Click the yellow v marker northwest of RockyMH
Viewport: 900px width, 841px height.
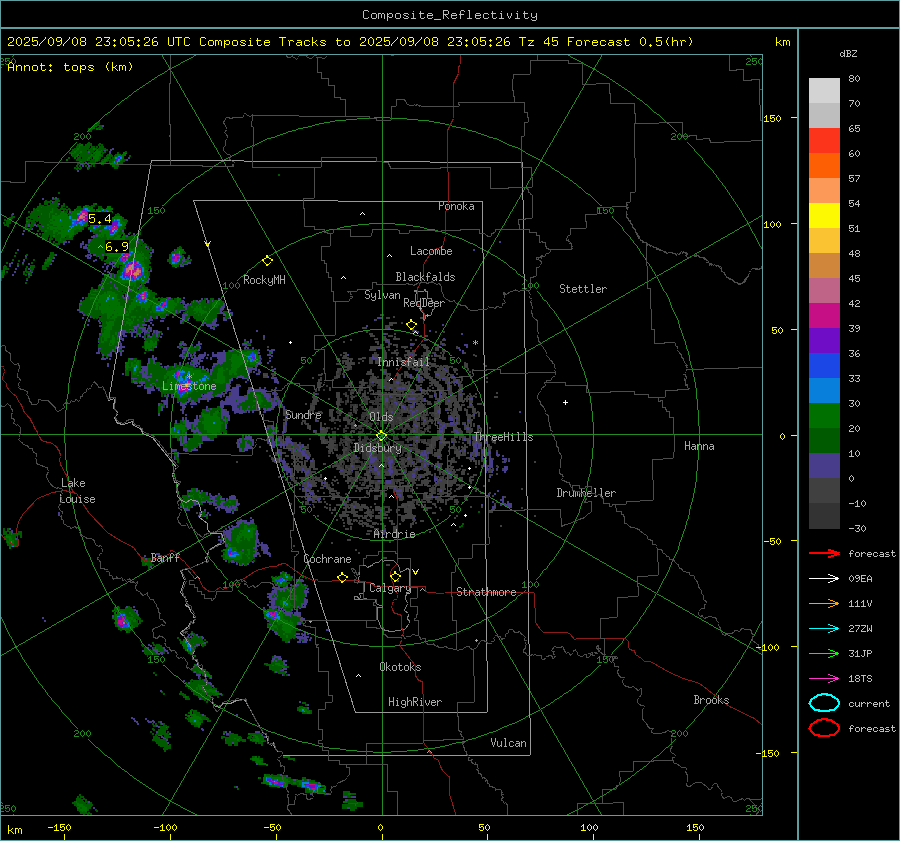208,245
